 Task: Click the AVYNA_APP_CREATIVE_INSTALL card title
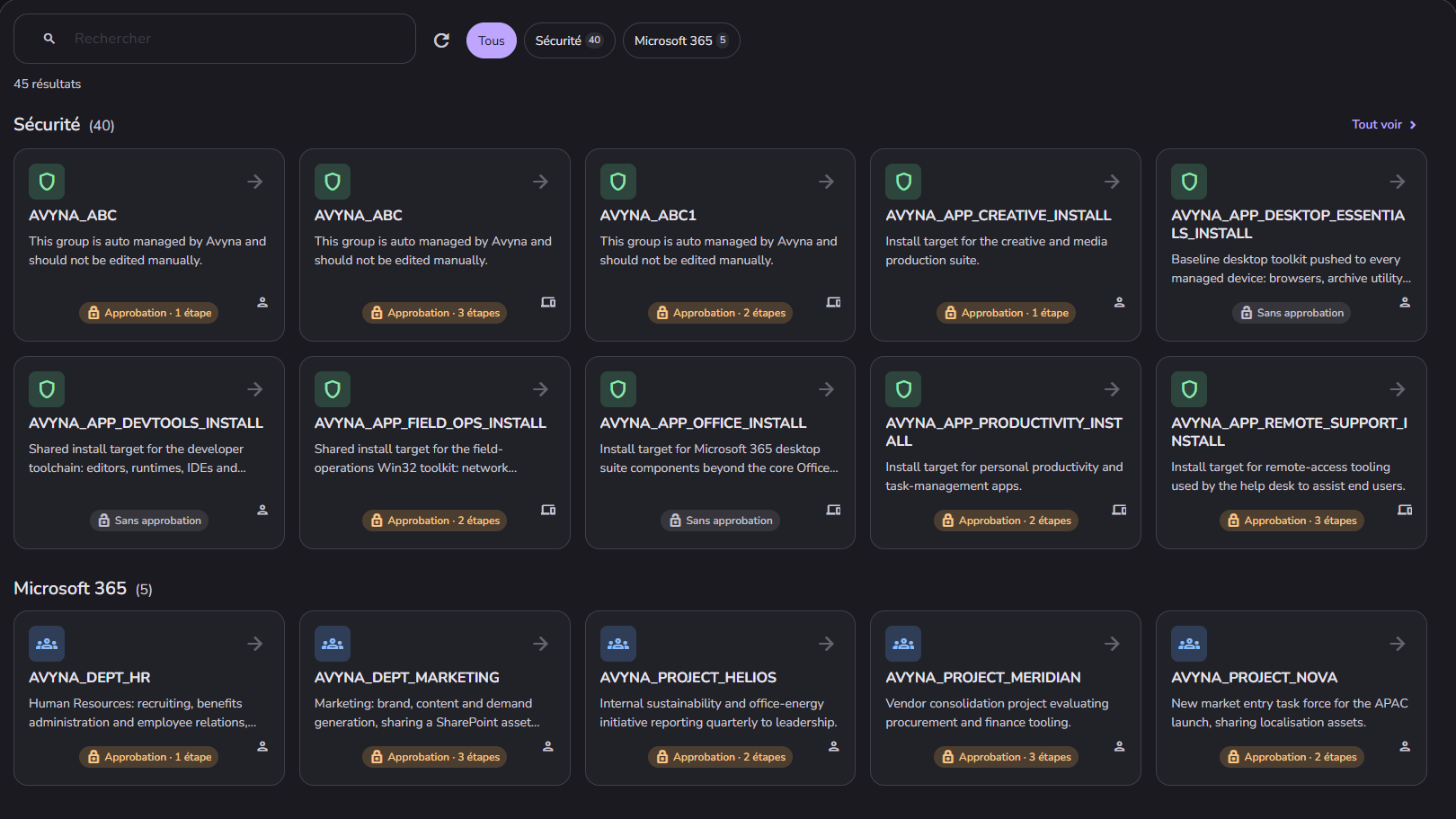tap(998, 216)
